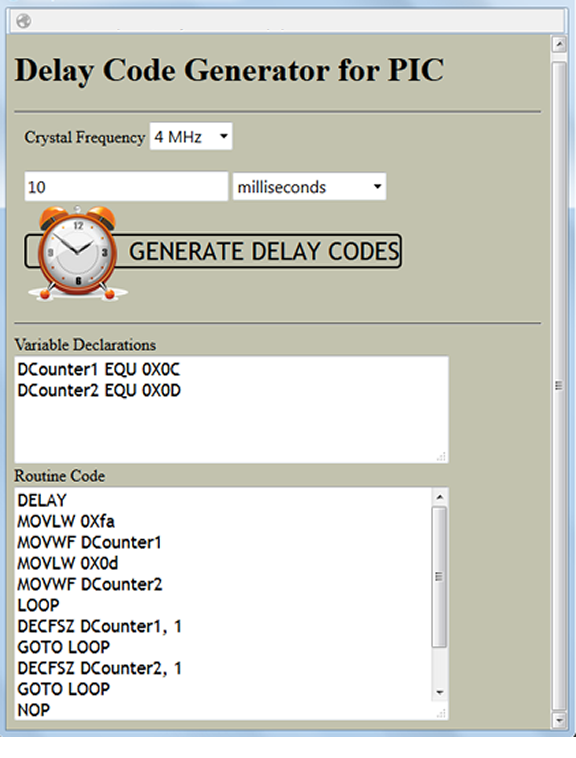Click the Routine Code scrollbar up arrow

[x=440, y=497]
